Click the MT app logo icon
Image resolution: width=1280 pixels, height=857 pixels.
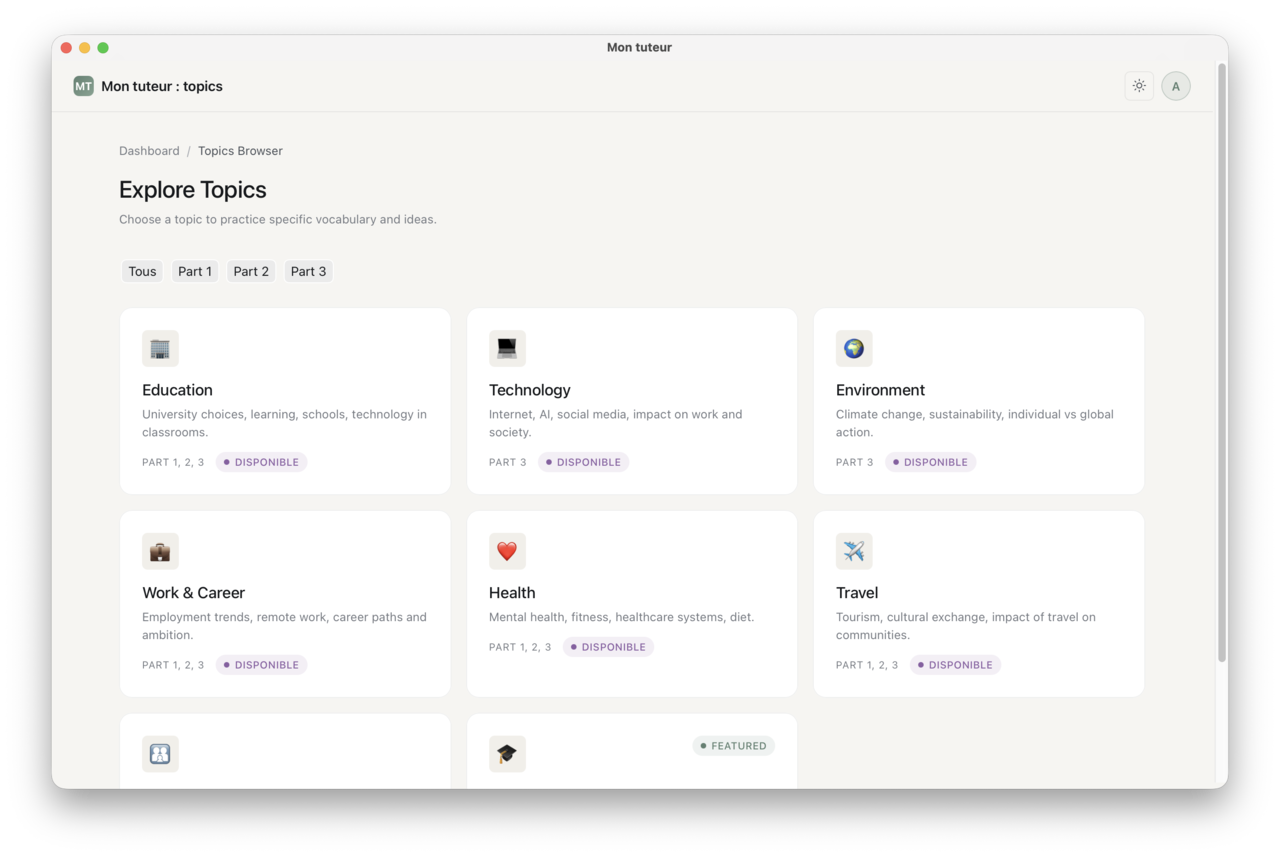pyautogui.click(x=83, y=86)
